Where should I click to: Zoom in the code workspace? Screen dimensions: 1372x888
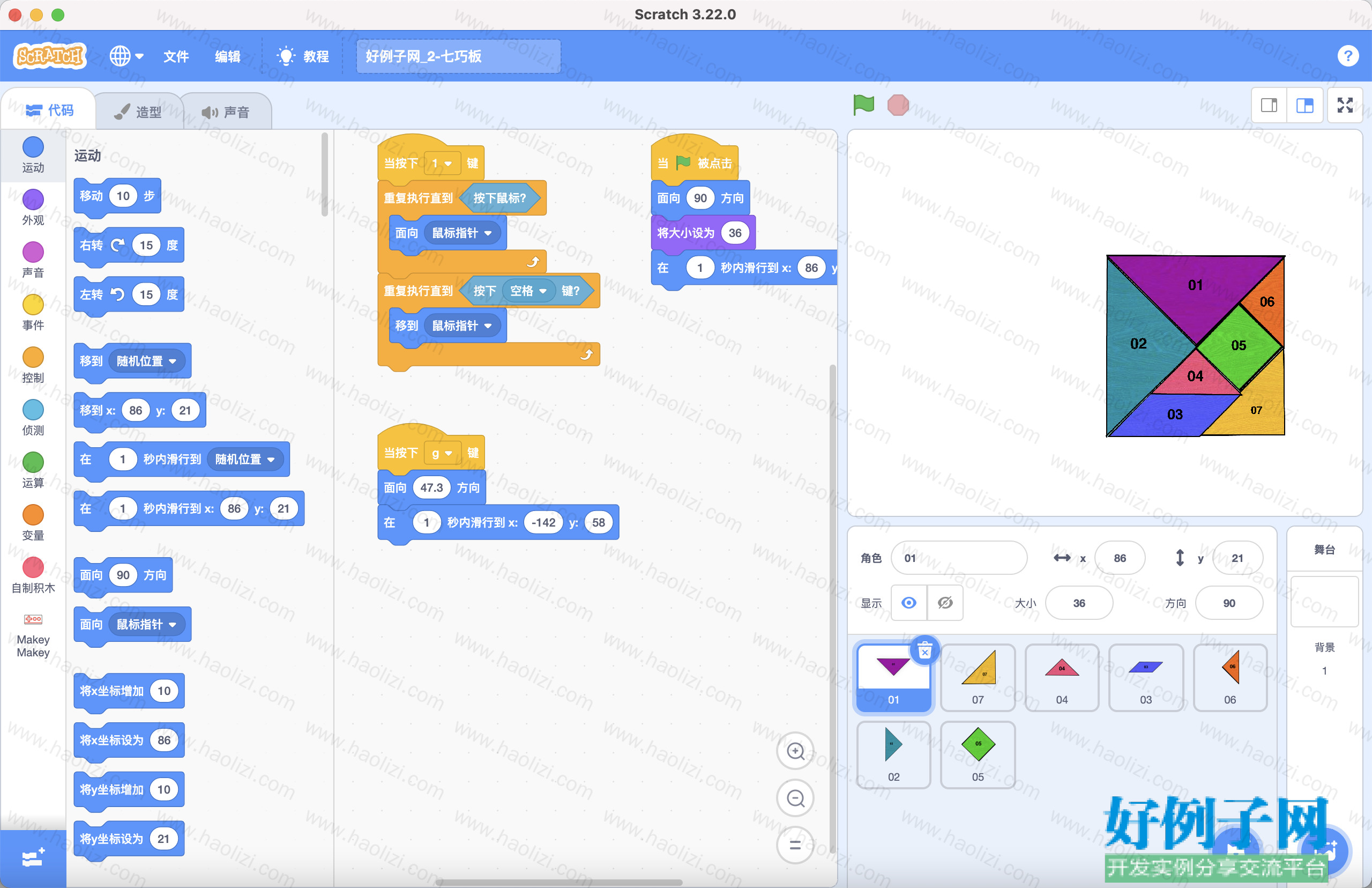click(x=795, y=751)
